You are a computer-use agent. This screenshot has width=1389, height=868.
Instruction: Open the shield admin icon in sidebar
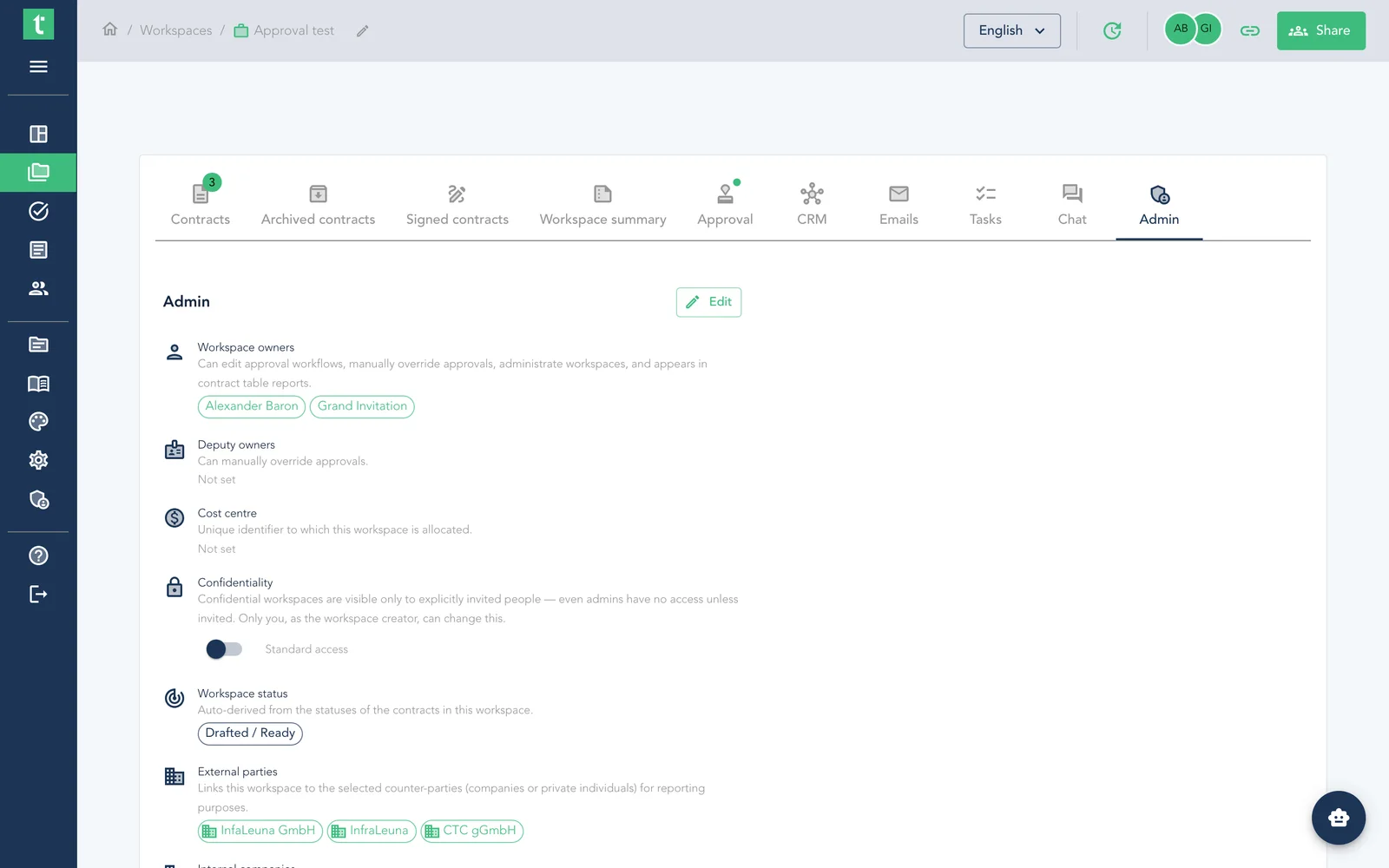(x=38, y=499)
